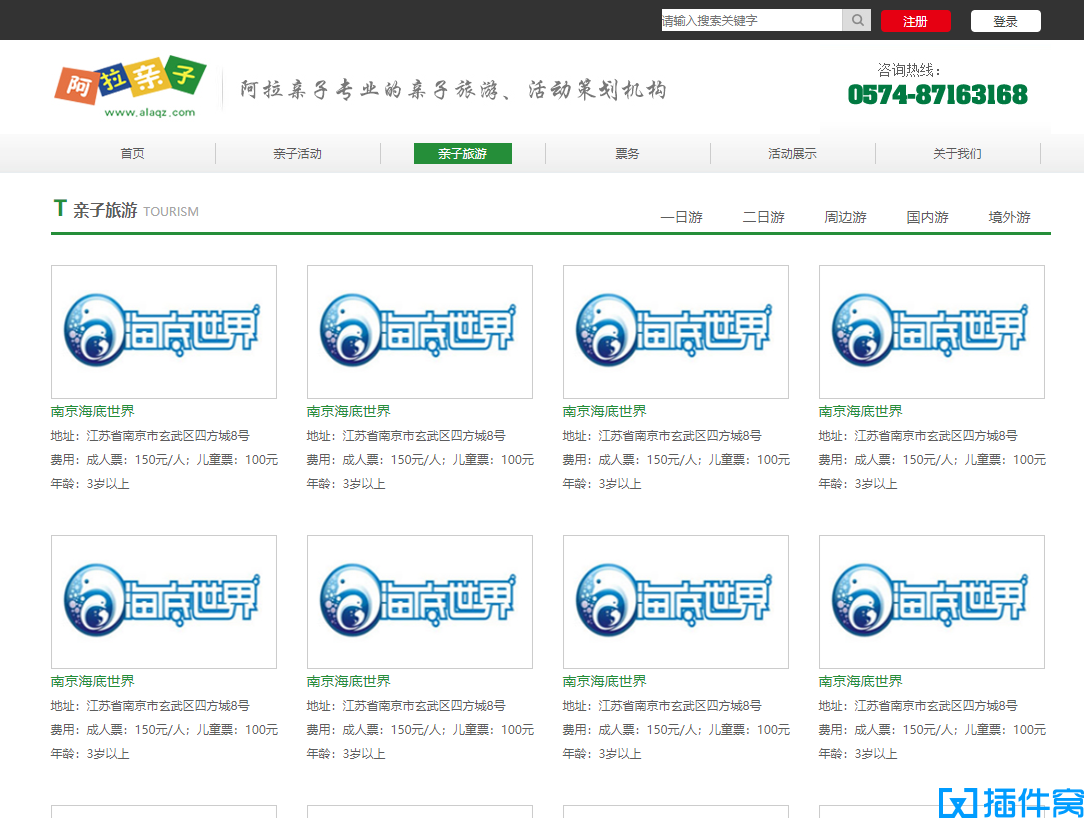Click the search magnifier icon
Image resolution: width=1084 pixels, height=818 pixels.
857,20
